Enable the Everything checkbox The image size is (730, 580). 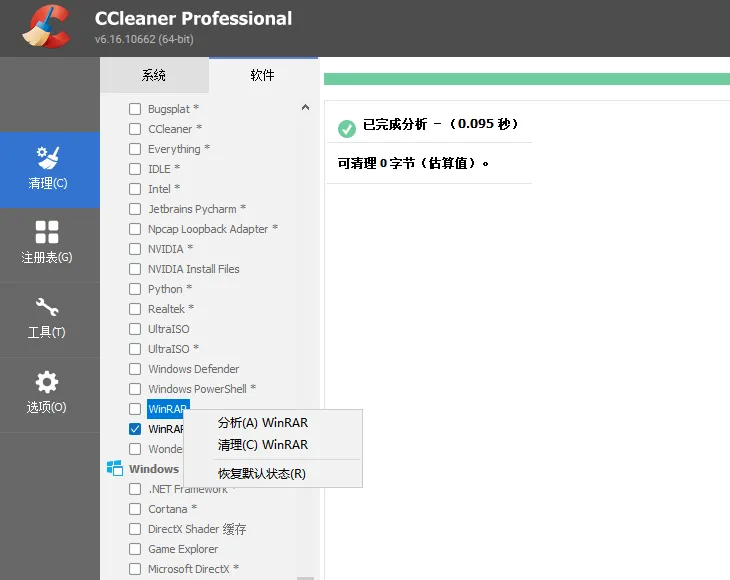click(135, 149)
